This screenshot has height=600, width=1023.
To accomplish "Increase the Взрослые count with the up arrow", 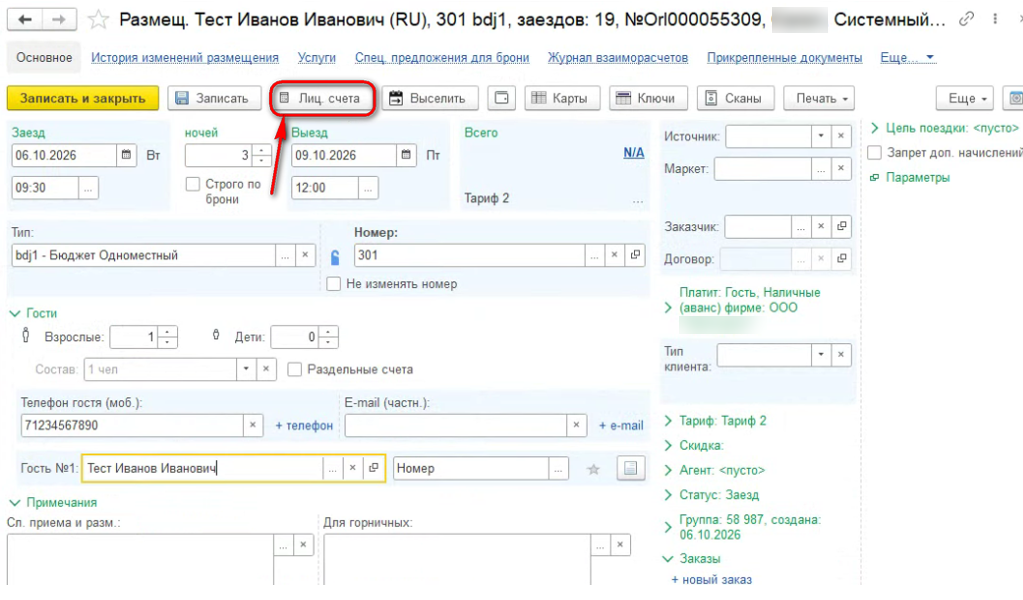I will point(168,332).
